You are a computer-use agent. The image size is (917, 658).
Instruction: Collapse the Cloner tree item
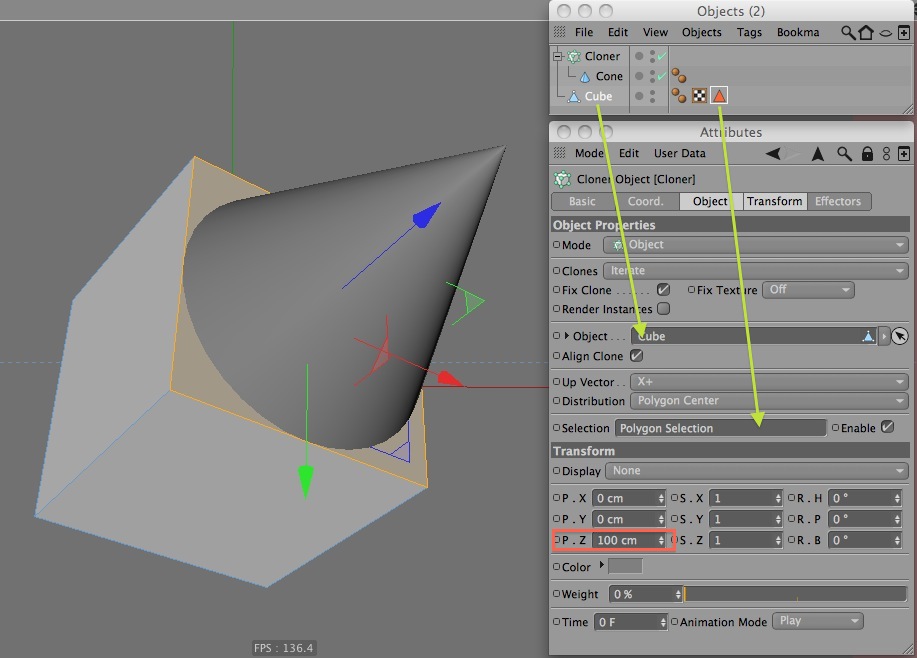point(557,56)
